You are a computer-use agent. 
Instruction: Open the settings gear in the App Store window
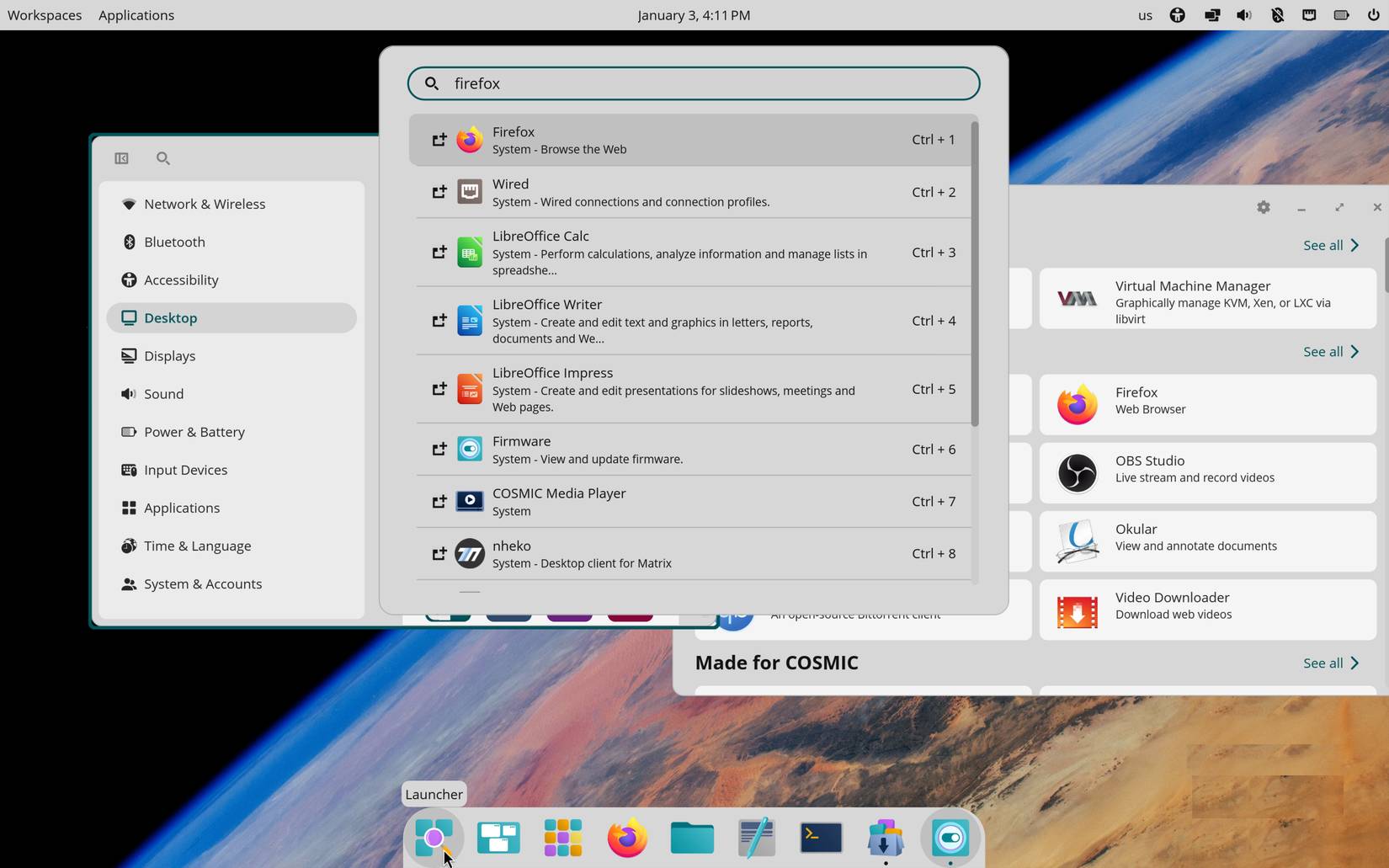[1263, 207]
